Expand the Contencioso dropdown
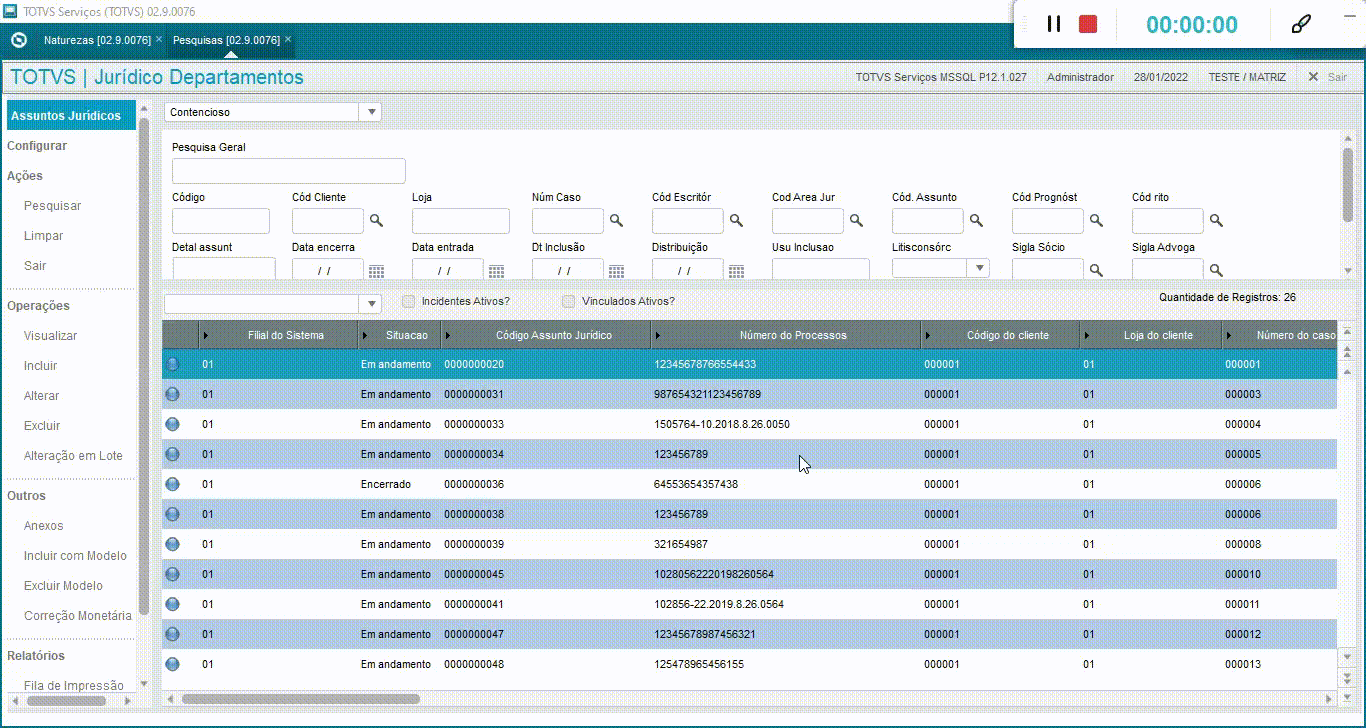This screenshot has width=1366, height=728. tap(371, 113)
